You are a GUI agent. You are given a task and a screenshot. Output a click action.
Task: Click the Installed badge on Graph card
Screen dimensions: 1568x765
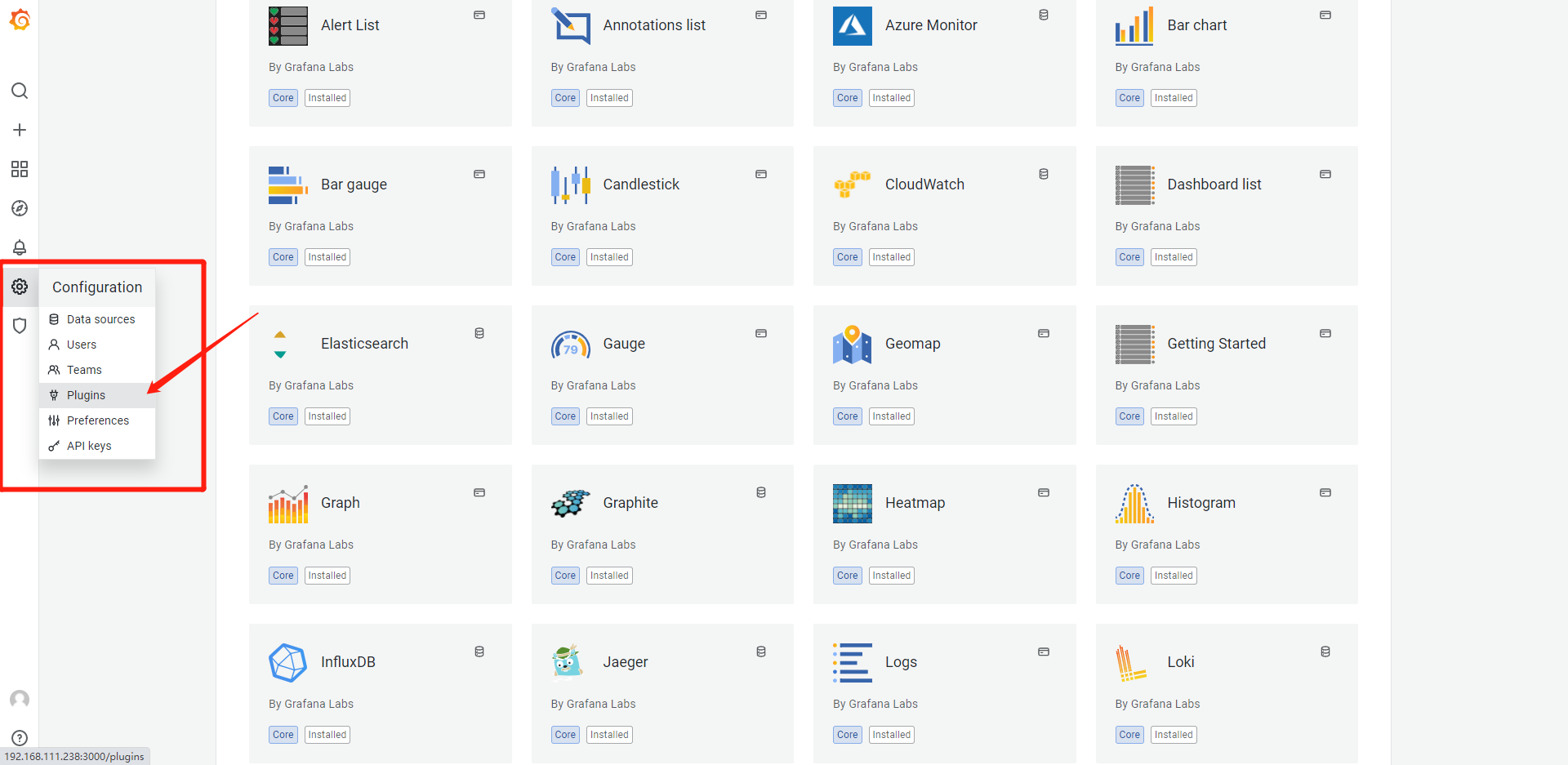327,576
